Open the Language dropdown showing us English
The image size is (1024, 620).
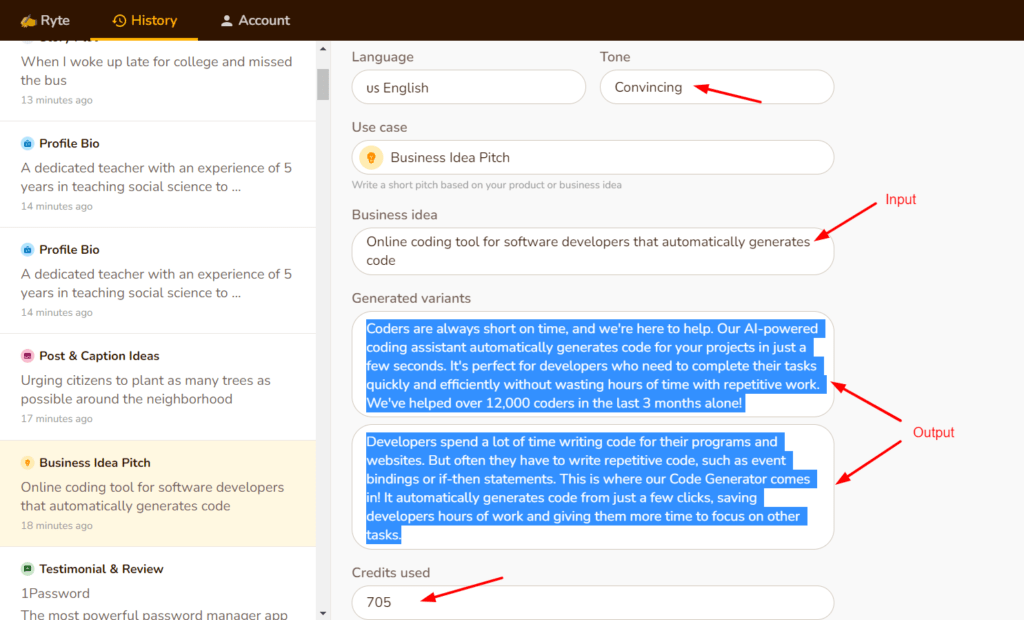coord(468,87)
